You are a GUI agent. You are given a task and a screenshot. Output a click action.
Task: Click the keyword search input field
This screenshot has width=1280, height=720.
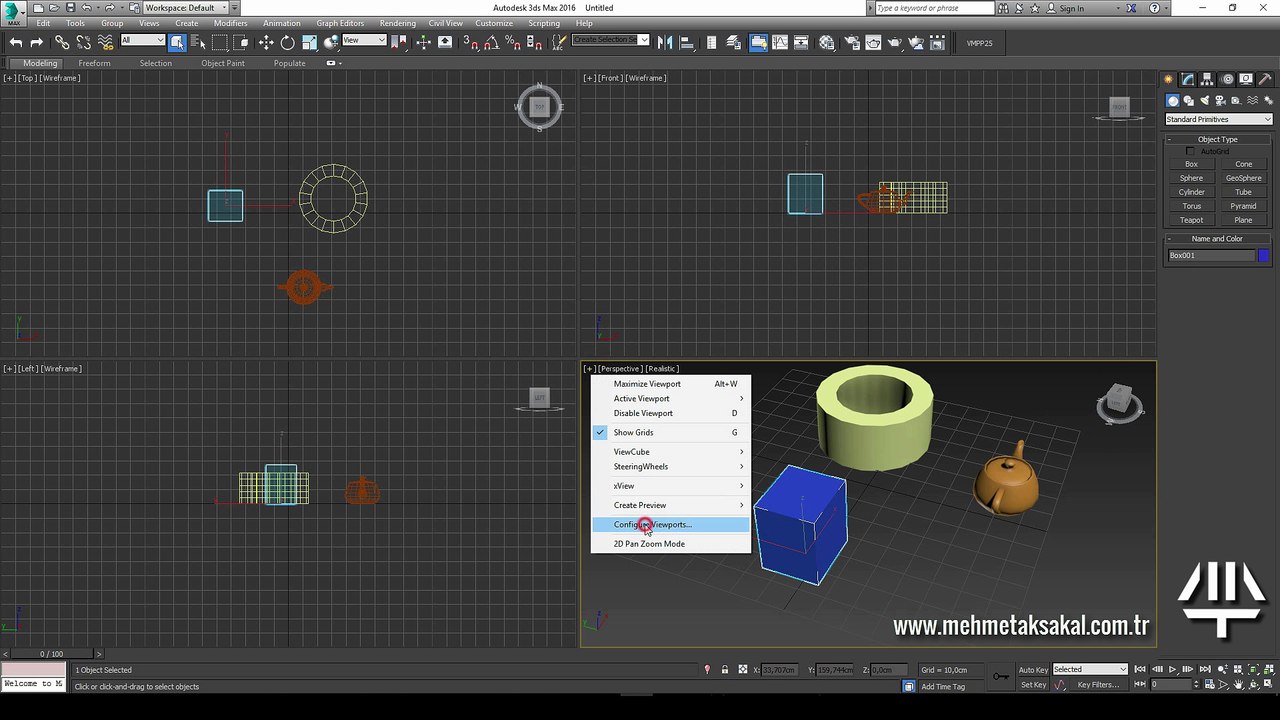[935, 8]
